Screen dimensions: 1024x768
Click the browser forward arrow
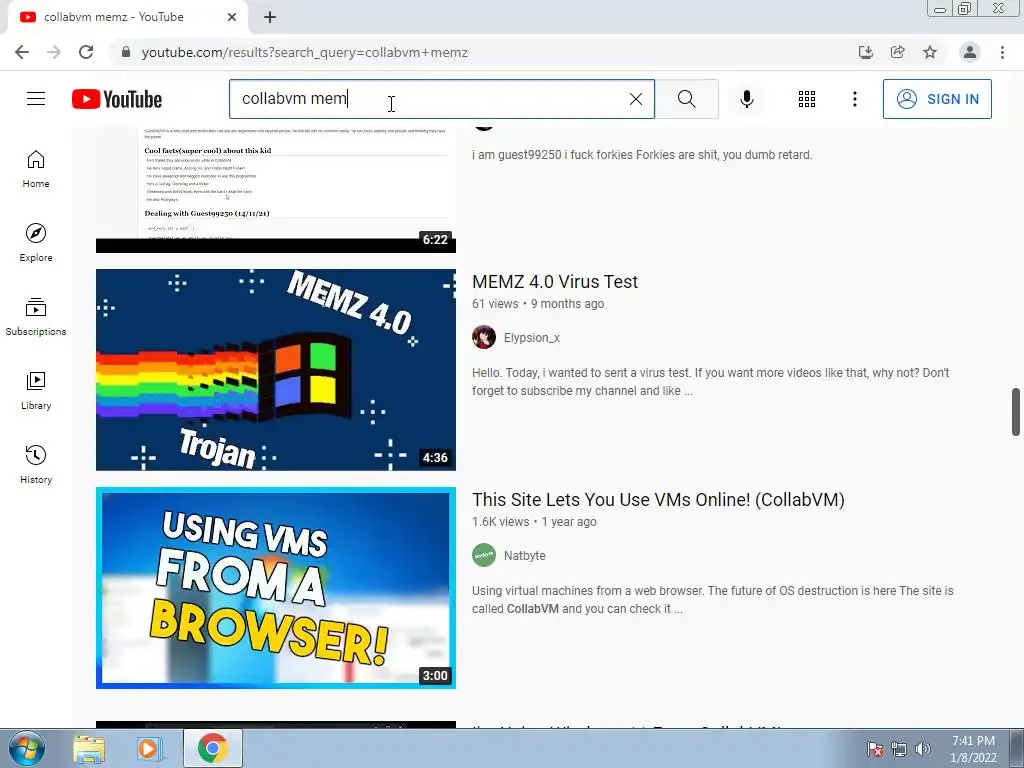[54, 52]
